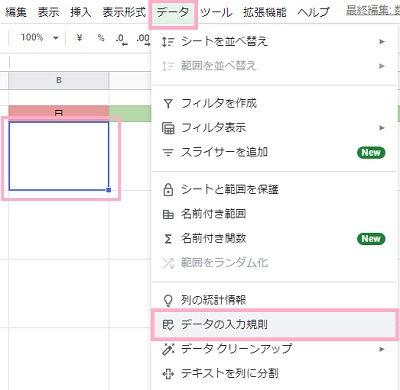Choose フィルタを作成 menu item

274,103
